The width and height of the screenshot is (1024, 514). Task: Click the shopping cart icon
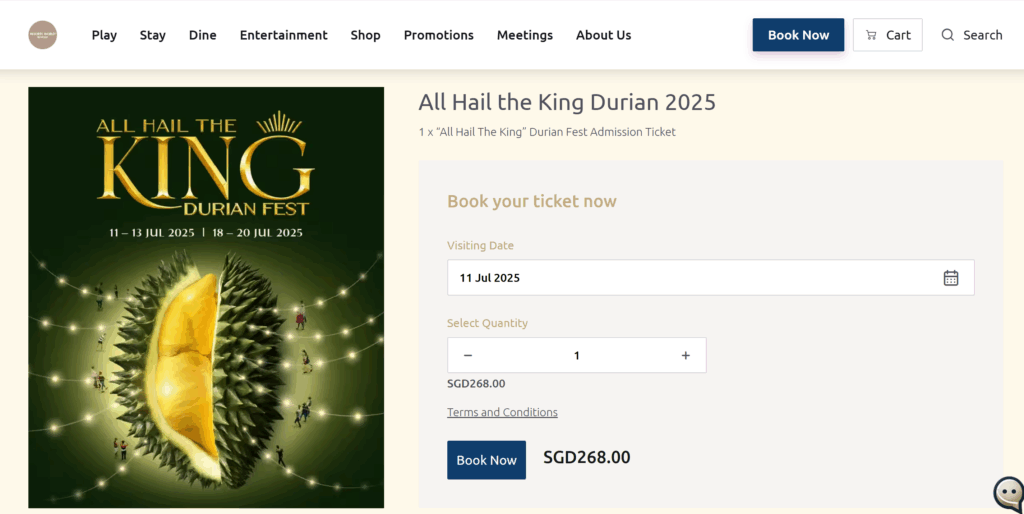[871, 35]
